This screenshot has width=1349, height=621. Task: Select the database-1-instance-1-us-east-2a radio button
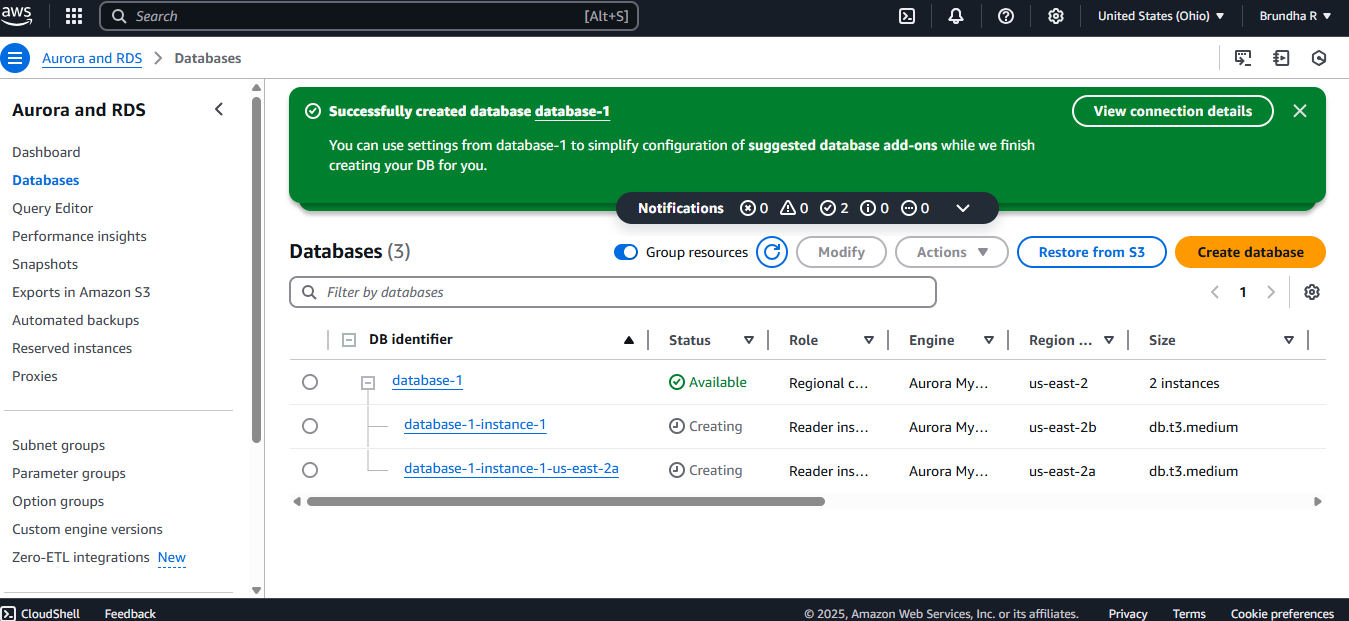pyautogui.click(x=310, y=470)
